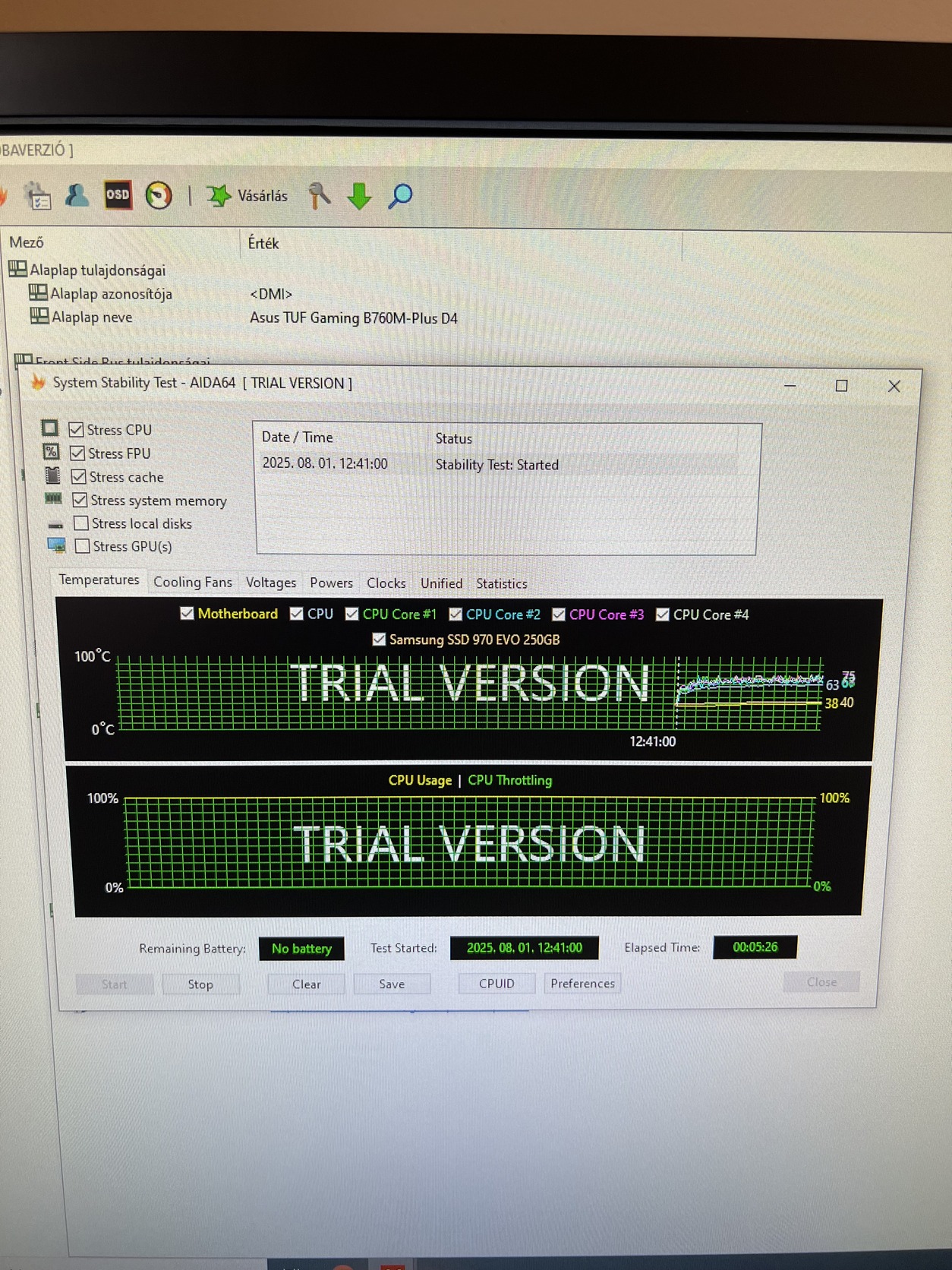Minimize the System Stability Test window
Screen dimensions: 952x1270
[790, 386]
